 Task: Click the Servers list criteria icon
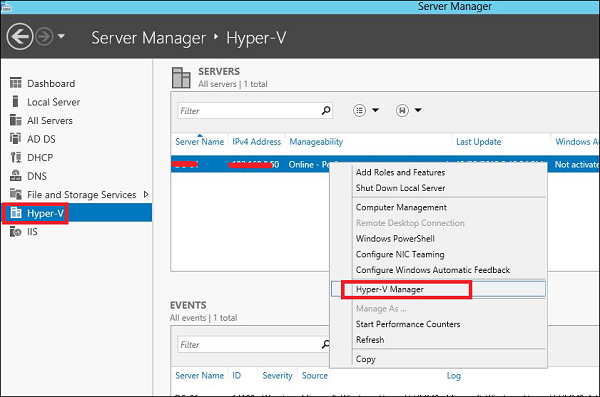click(x=359, y=110)
